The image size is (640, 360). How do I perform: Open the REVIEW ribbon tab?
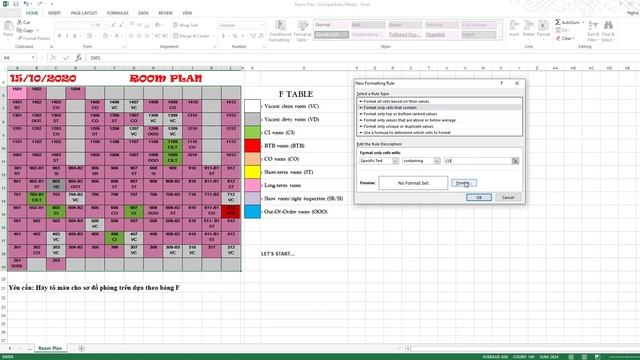165,13
